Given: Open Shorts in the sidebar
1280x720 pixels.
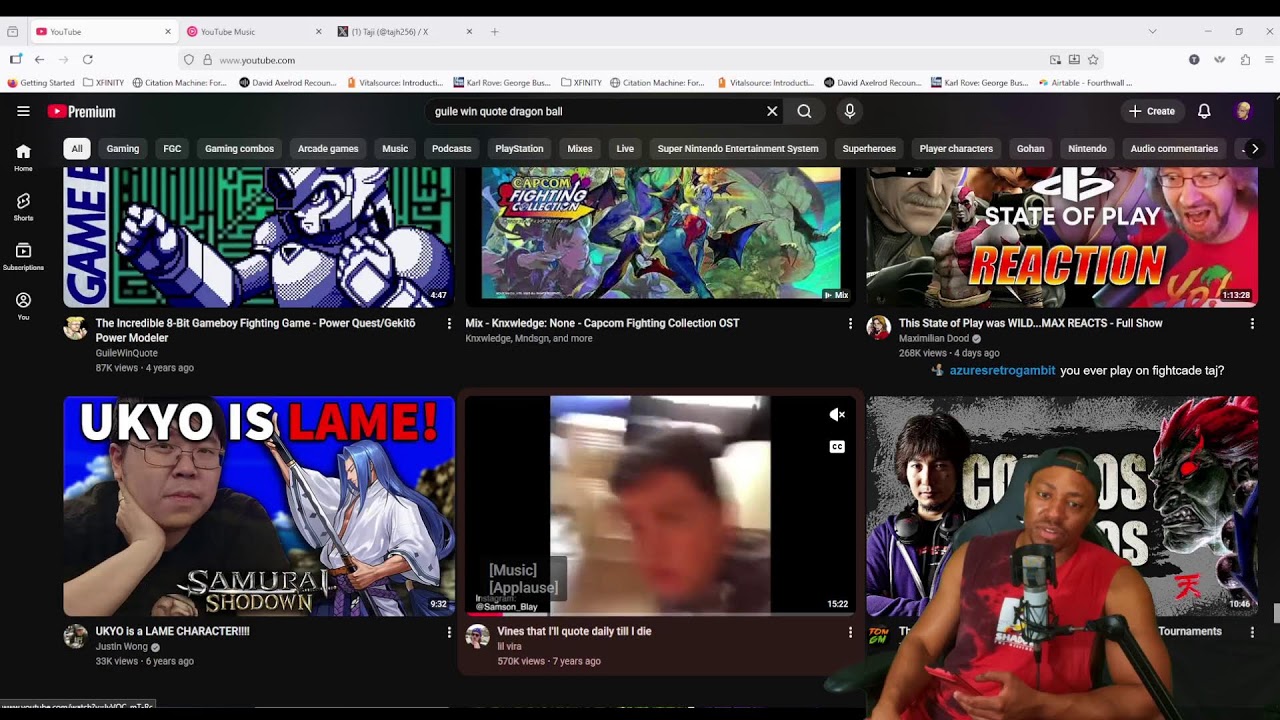Looking at the screenshot, I should (x=23, y=207).
